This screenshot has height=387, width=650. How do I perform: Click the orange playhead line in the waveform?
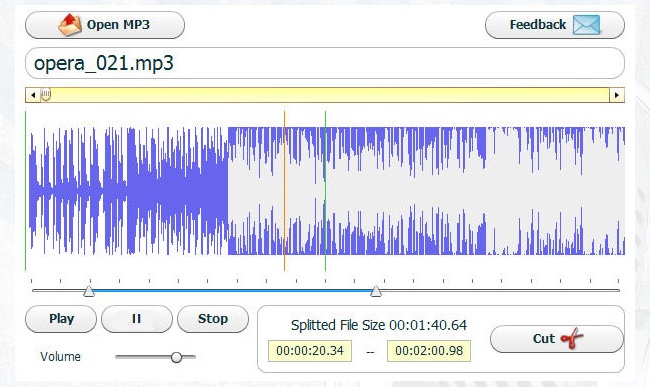[x=284, y=191]
